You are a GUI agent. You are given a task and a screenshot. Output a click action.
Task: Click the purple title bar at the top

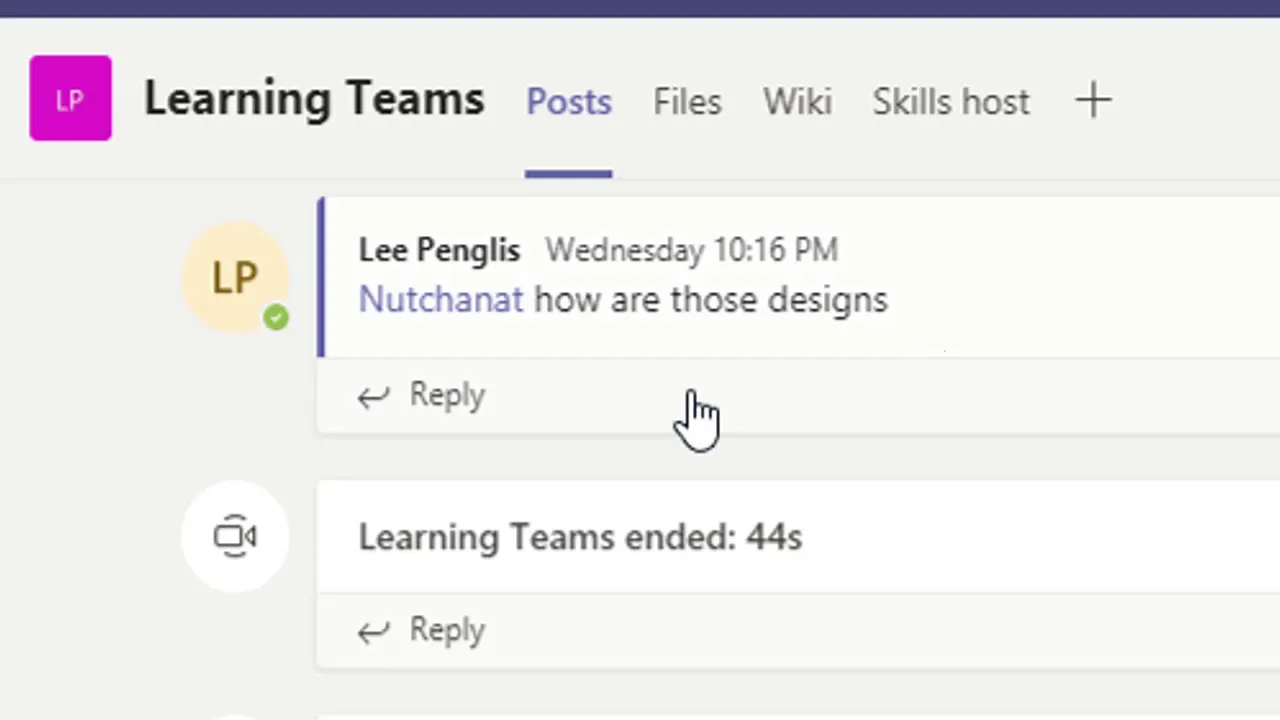pos(640,8)
